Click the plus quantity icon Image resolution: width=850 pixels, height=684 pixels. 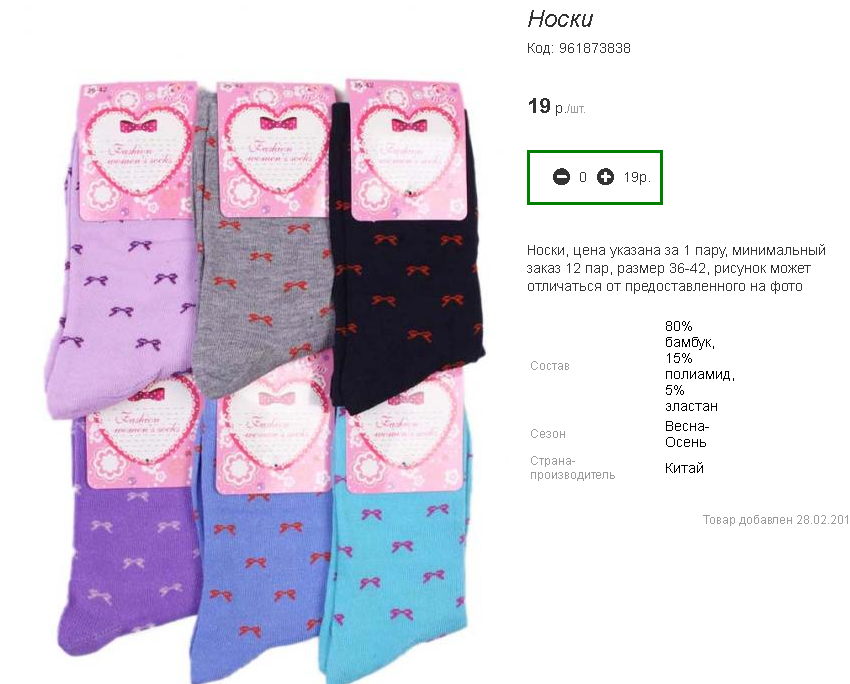pyautogui.click(x=605, y=177)
